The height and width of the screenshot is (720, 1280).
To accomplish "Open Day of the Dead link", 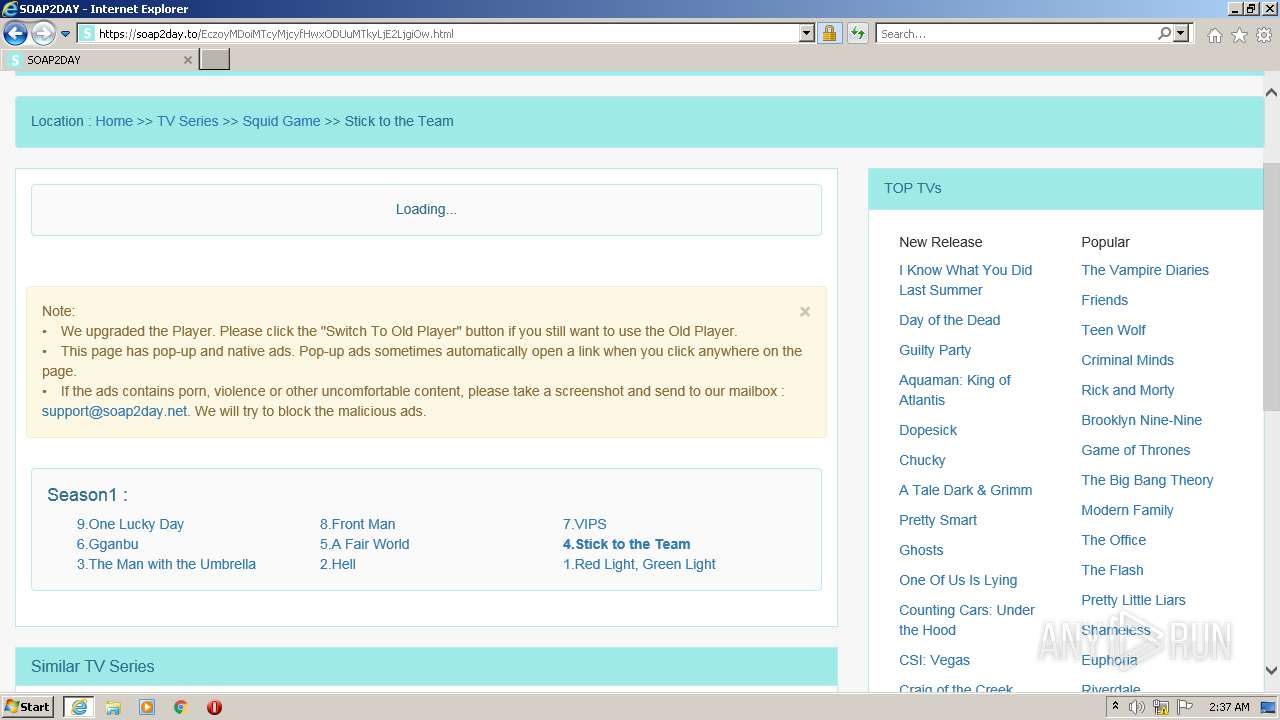I will pyautogui.click(x=949, y=320).
